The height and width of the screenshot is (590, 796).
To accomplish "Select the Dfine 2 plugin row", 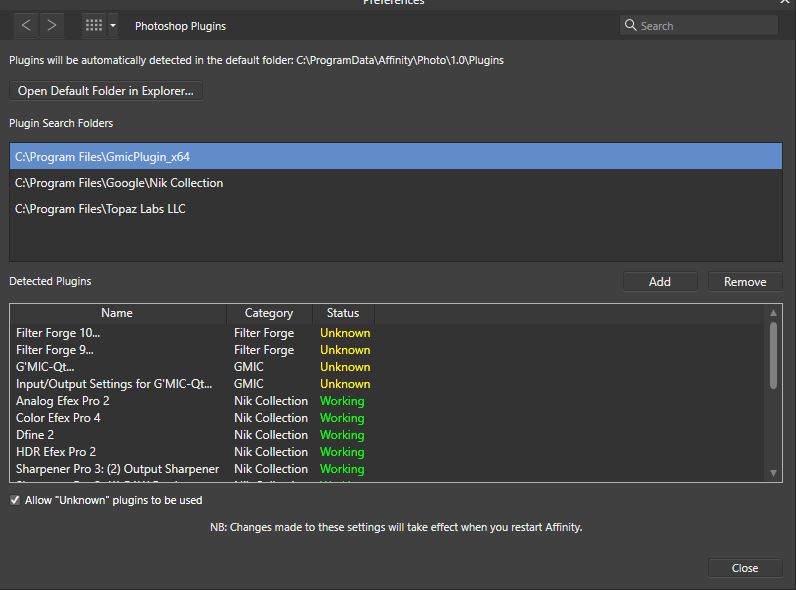I will click(387, 435).
